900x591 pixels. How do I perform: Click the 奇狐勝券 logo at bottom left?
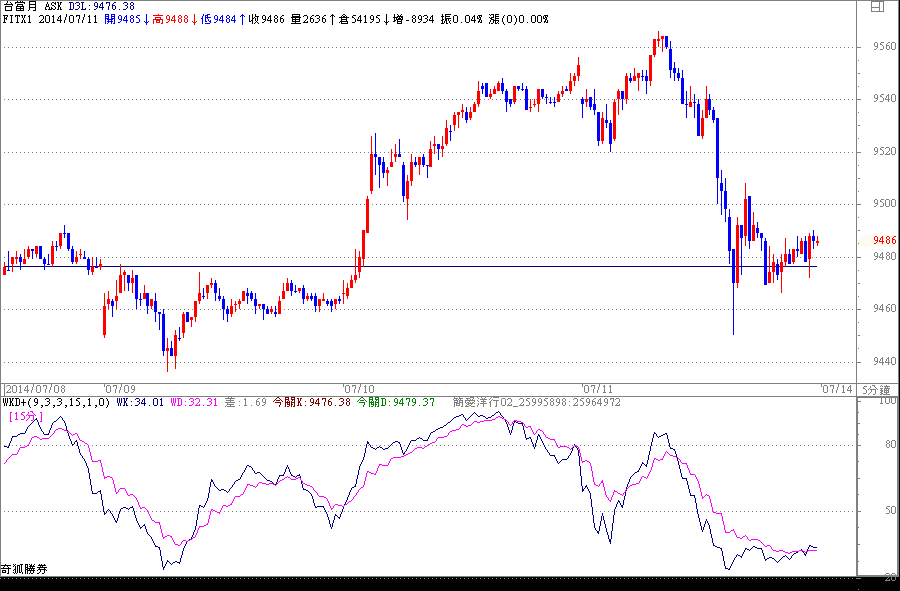(x=24, y=568)
